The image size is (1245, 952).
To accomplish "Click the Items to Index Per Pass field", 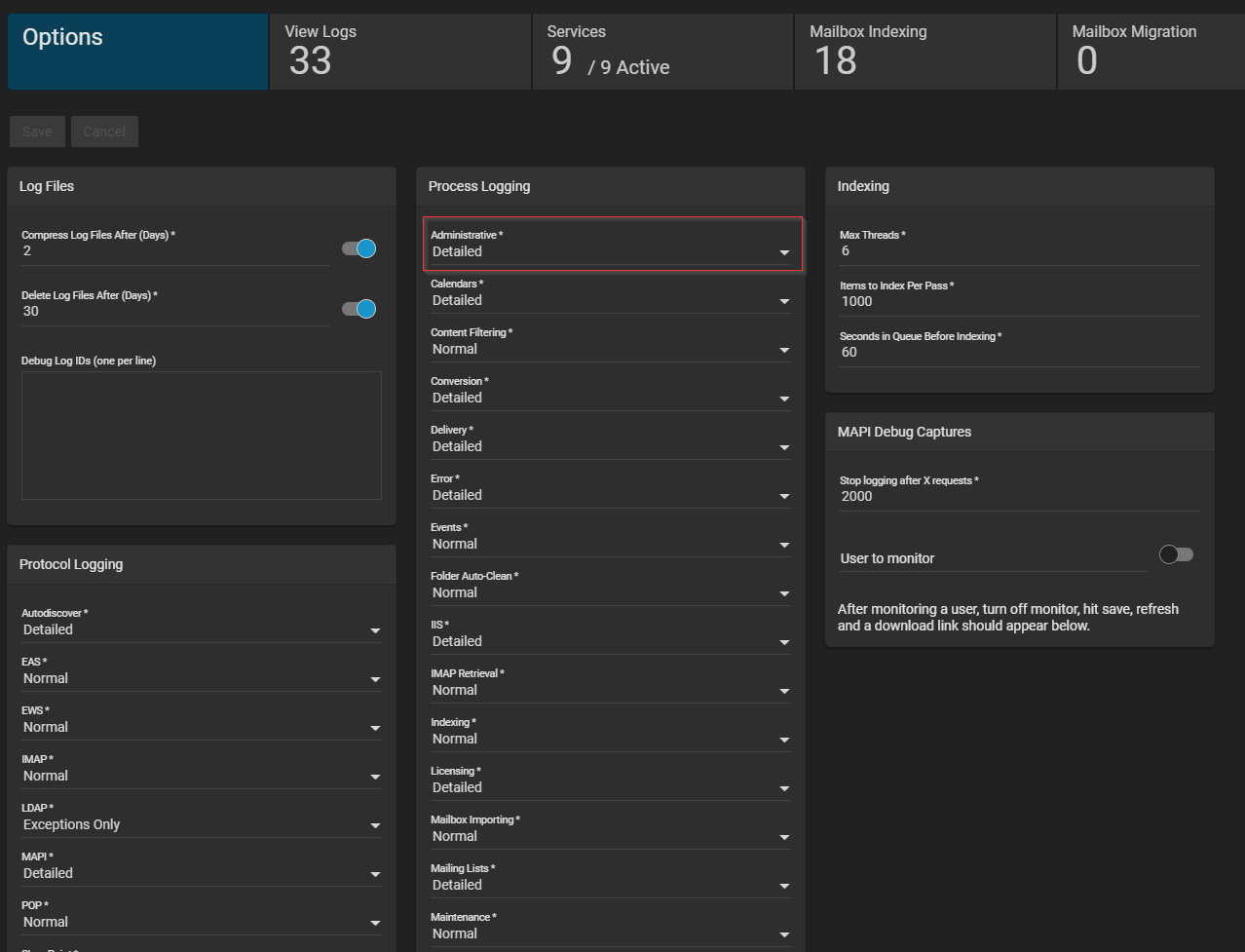I will (x=1019, y=302).
